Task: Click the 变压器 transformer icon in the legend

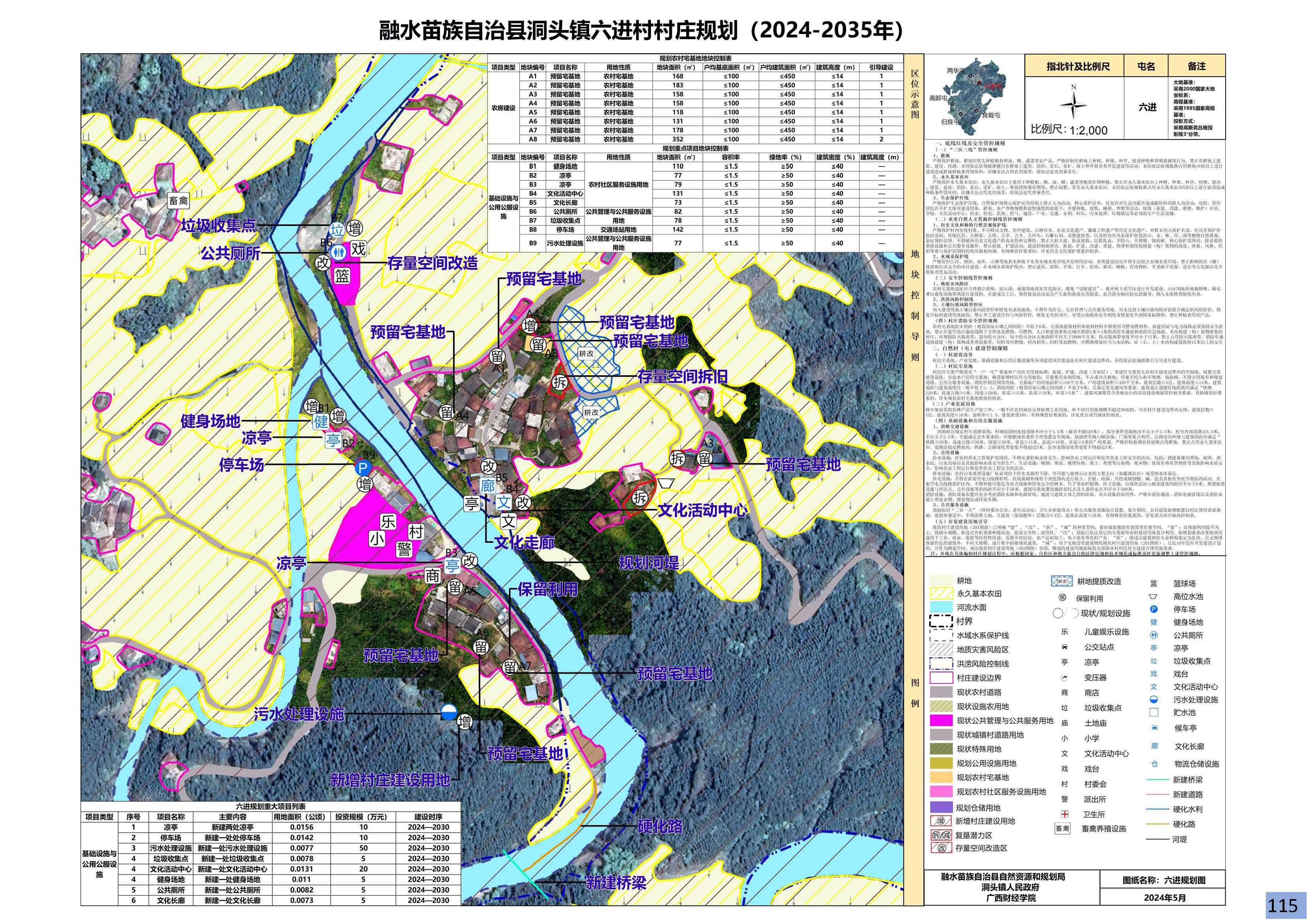Action: (x=1064, y=677)
